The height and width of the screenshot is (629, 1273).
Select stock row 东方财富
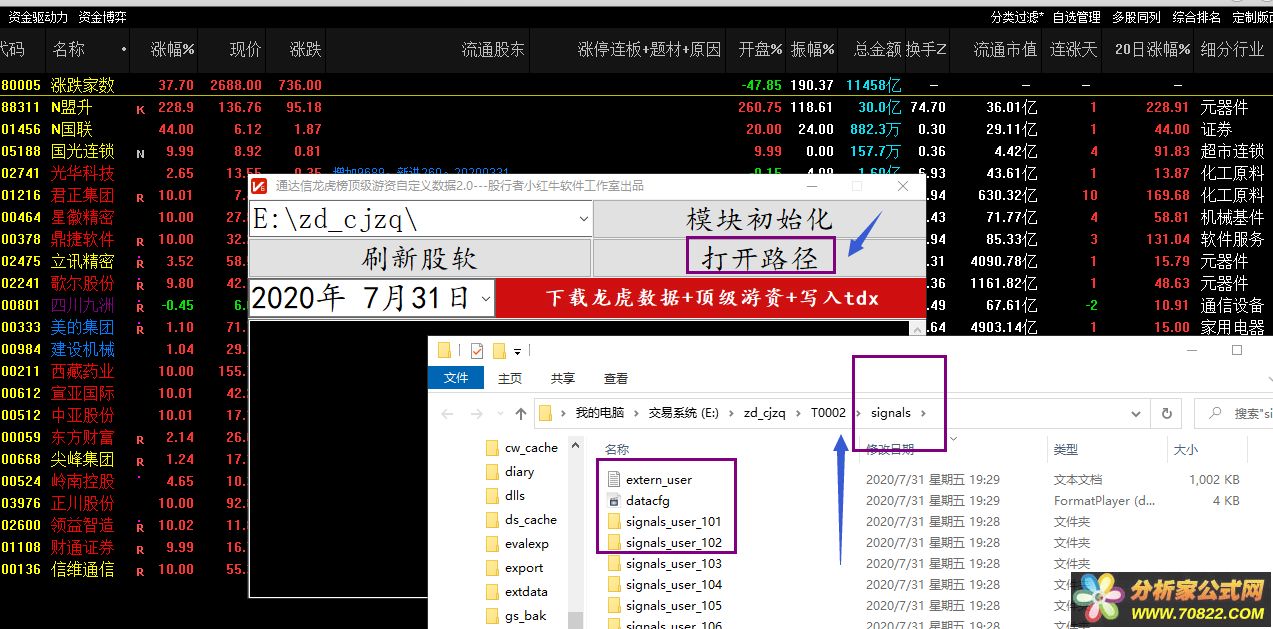click(x=83, y=437)
